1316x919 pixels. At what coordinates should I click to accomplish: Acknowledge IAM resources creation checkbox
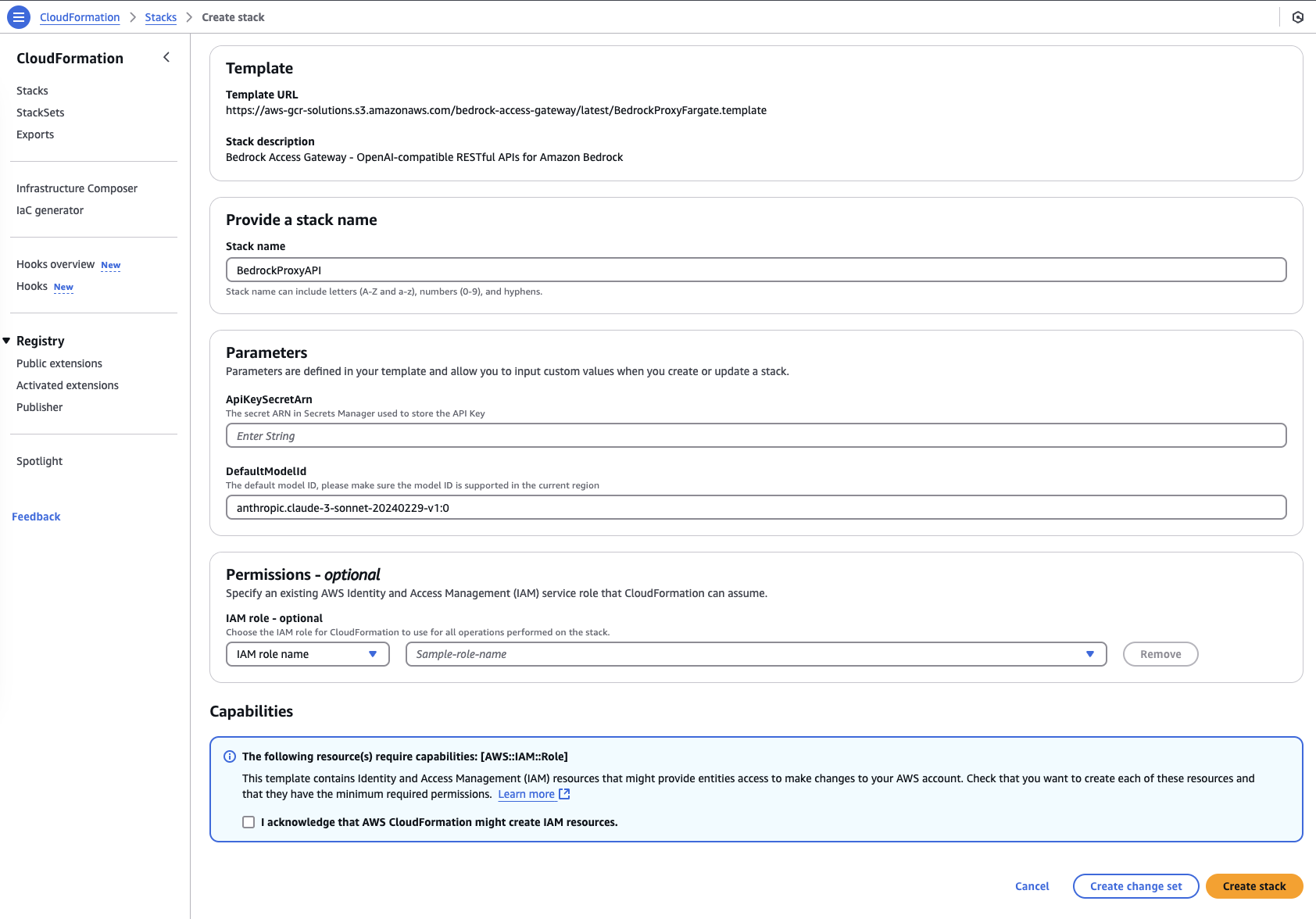(249, 822)
